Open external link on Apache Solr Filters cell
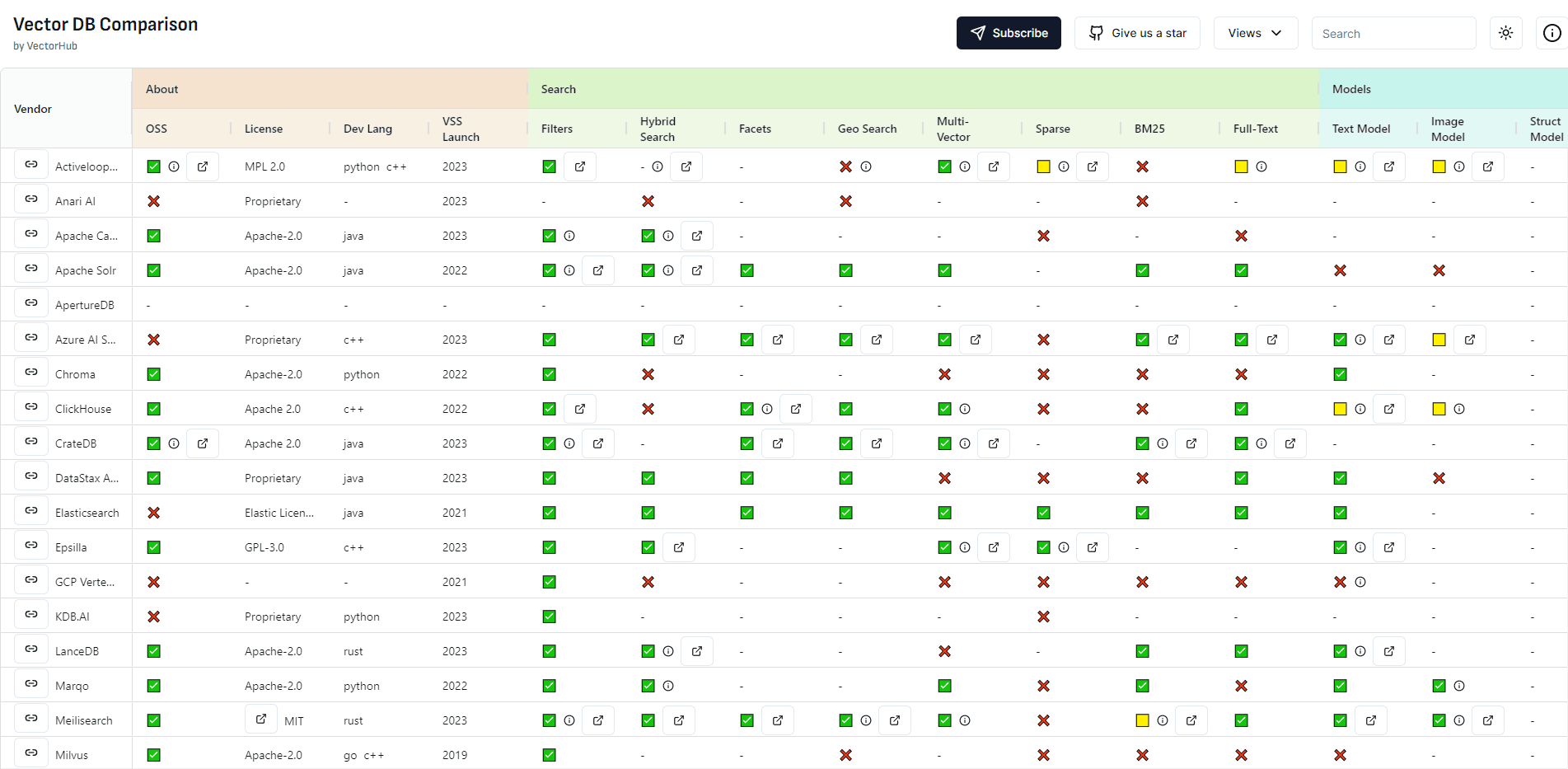Image resolution: width=1568 pixels, height=769 pixels. pos(598,270)
